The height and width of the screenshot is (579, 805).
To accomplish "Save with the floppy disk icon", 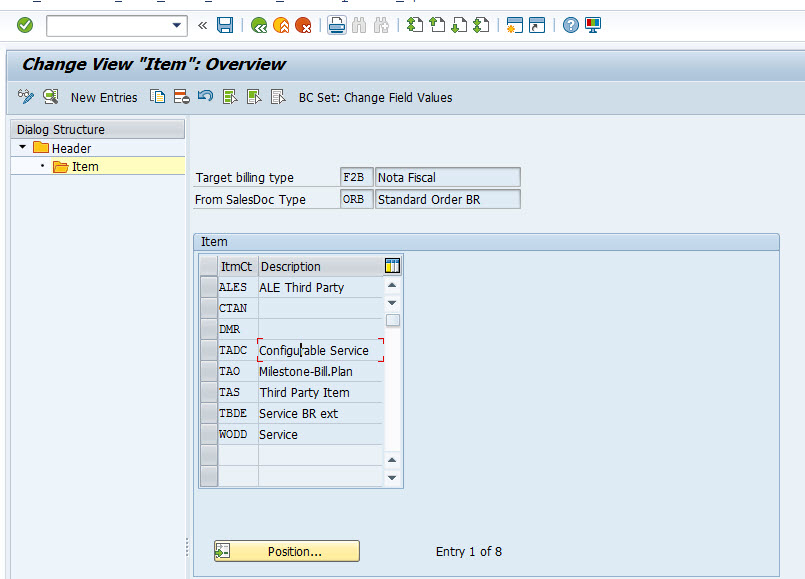I will pos(225,25).
